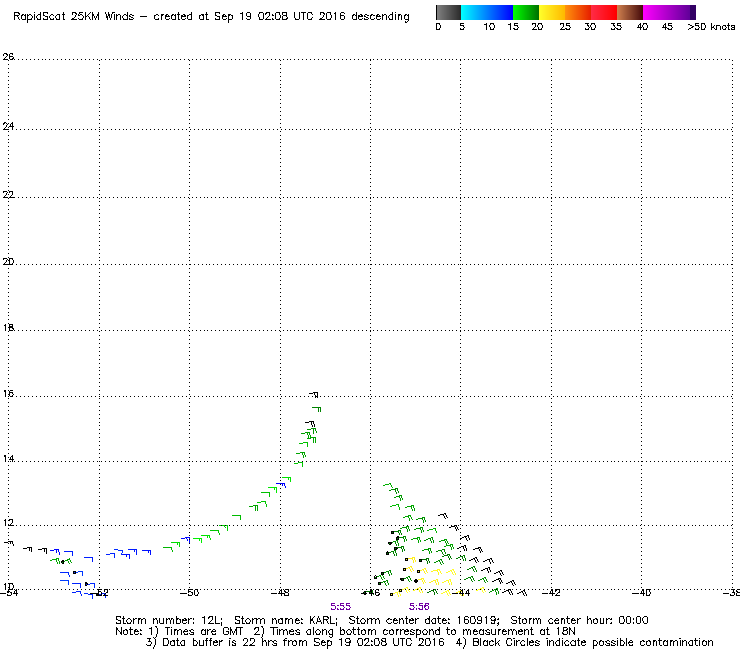Click the gray 0-5 knots color band
This screenshot has width=740, height=650.
tap(448, 12)
